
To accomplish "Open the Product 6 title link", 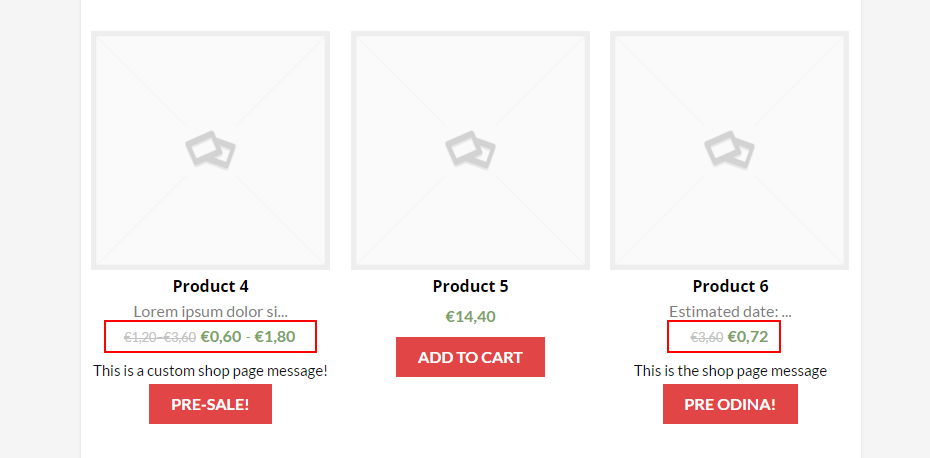I will click(x=730, y=286).
